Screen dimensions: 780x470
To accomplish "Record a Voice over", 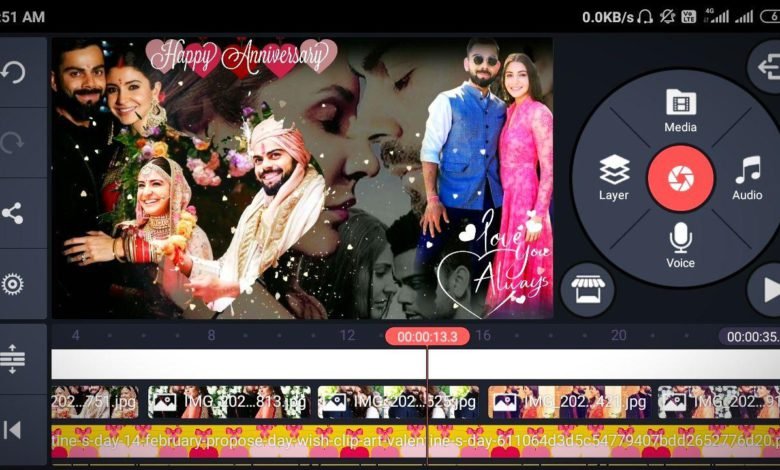I will click(680, 245).
